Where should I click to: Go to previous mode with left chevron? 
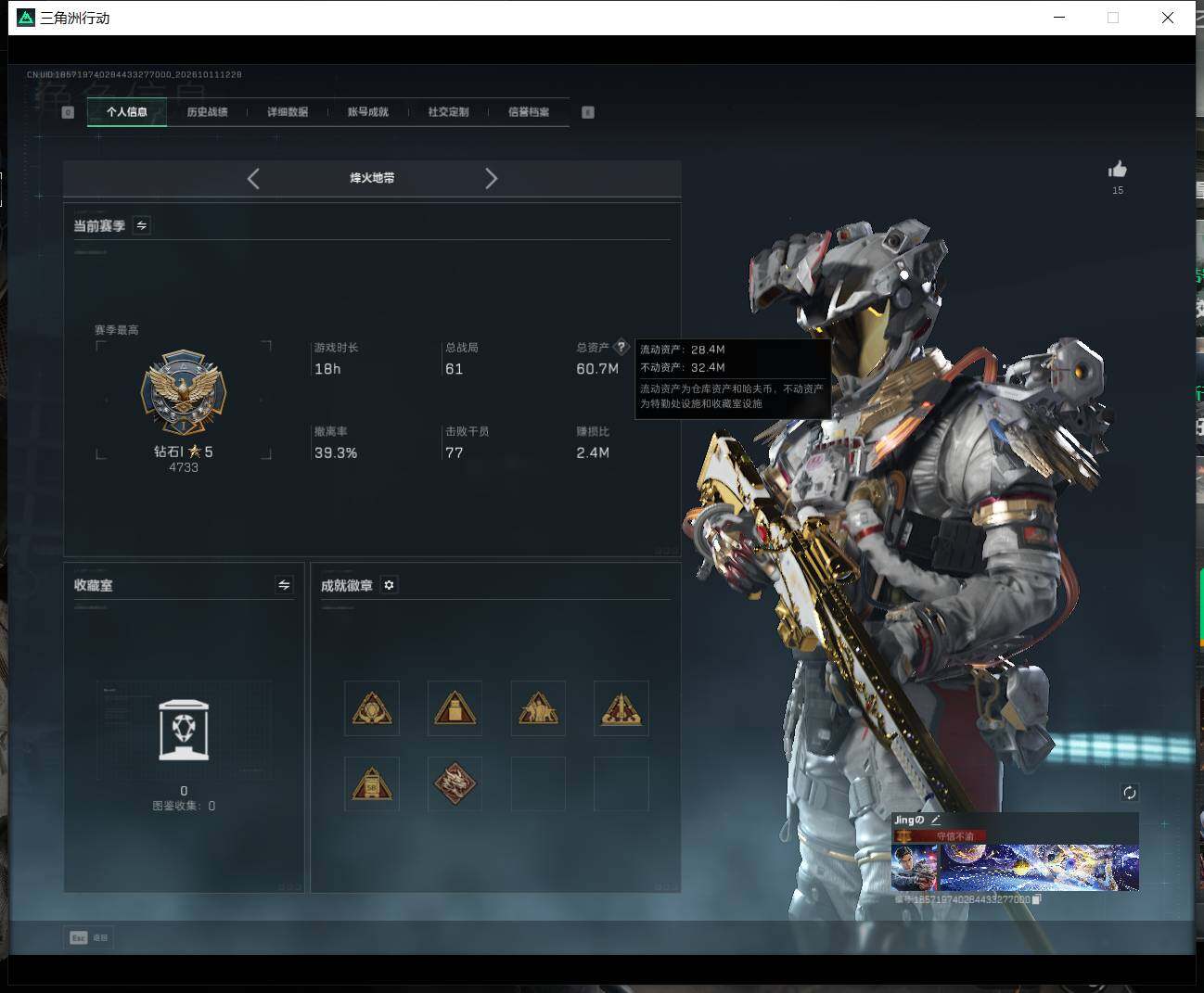point(253,178)
